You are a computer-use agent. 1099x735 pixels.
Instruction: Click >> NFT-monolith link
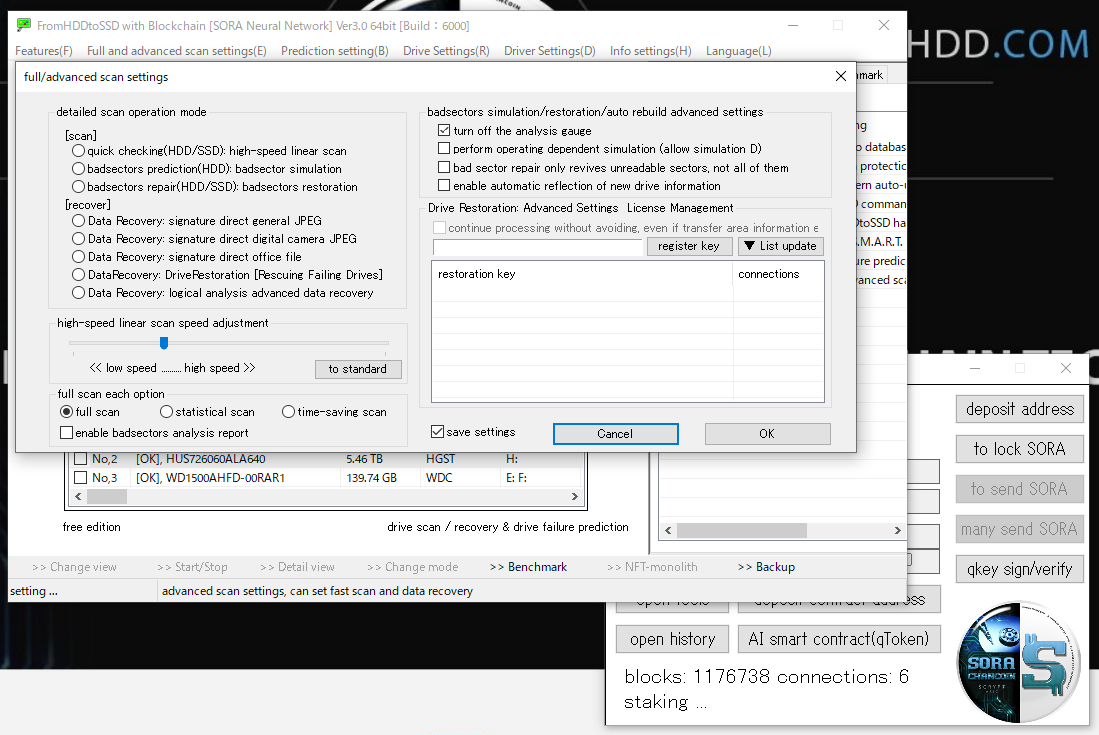[x=652, y=567]
